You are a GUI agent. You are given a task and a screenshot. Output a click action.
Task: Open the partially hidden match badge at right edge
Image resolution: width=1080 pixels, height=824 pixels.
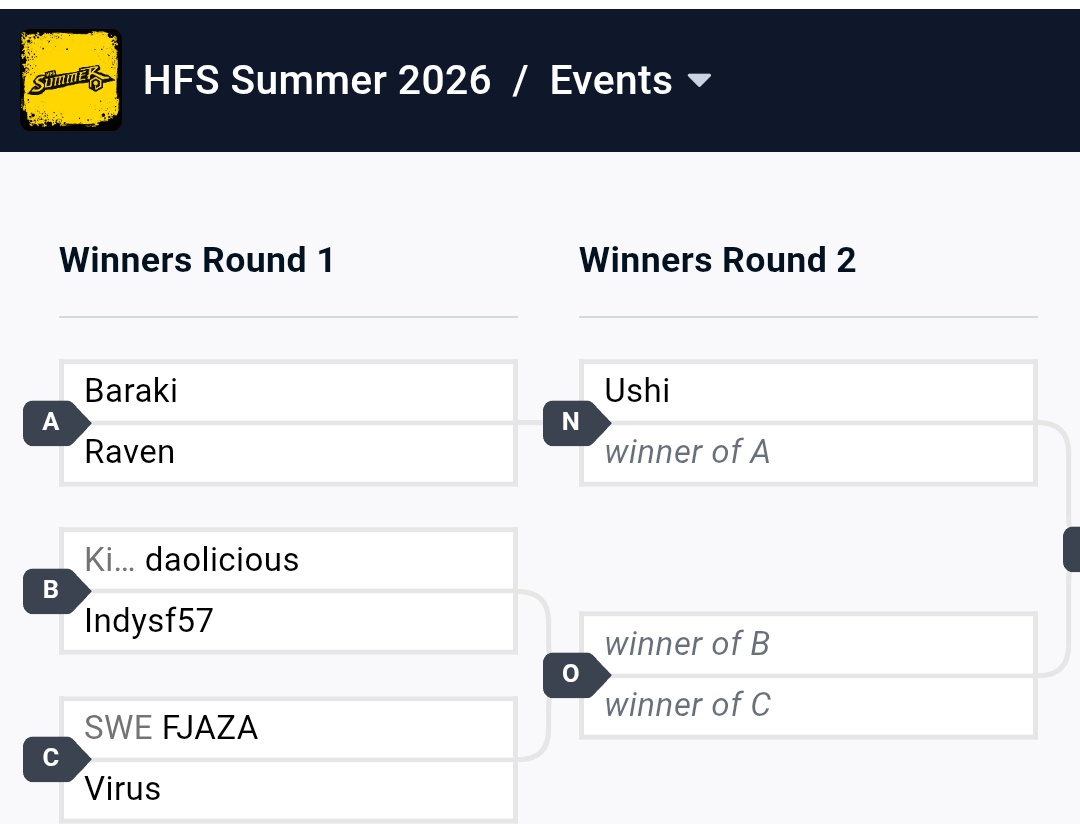(x=1072, y=549)
